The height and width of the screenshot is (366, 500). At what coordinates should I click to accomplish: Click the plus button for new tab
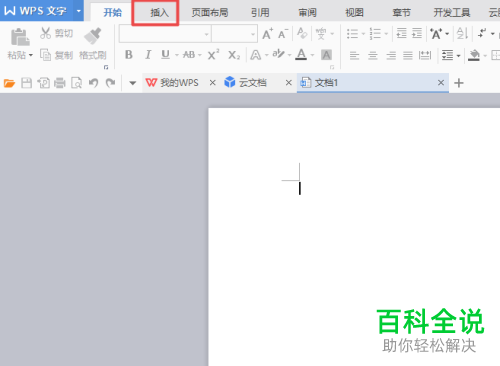click(x=459, y=83)
